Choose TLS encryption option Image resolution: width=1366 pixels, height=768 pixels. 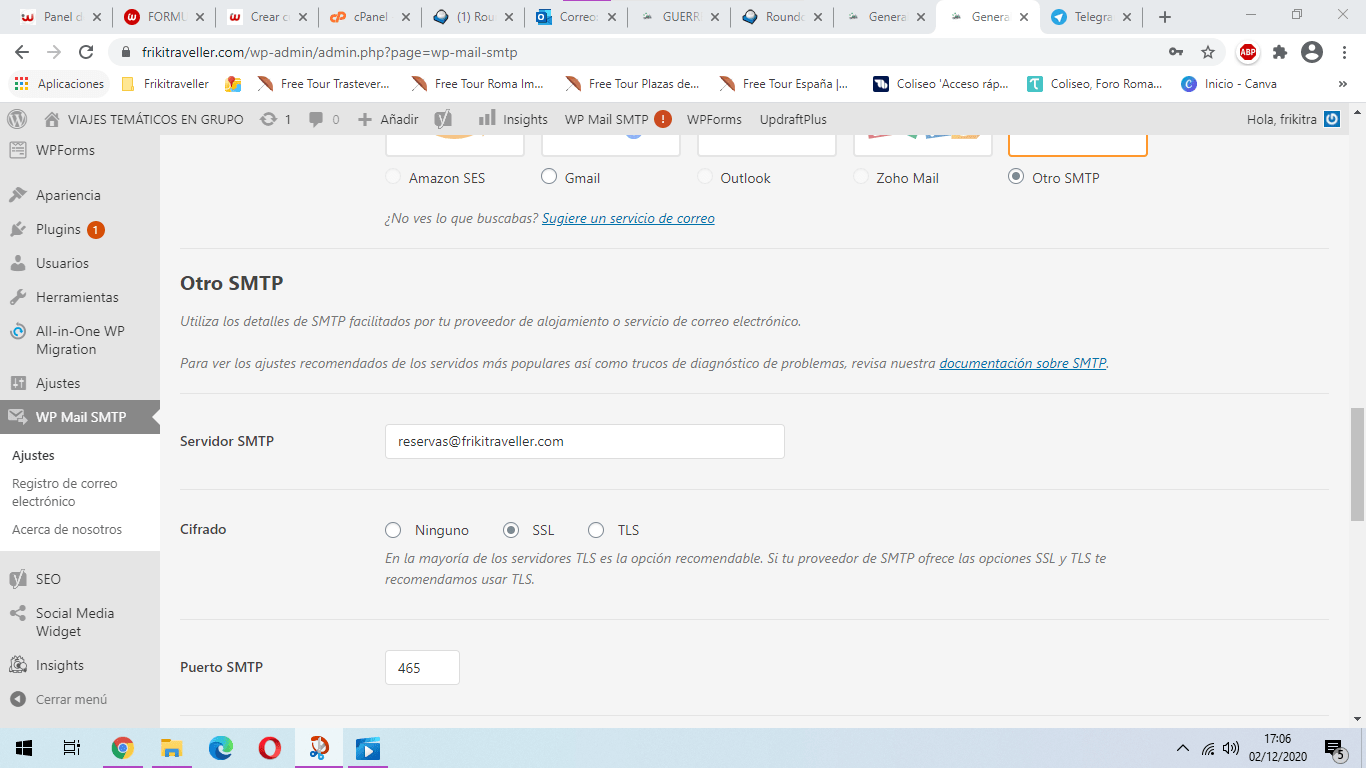(x=596, y=530)
